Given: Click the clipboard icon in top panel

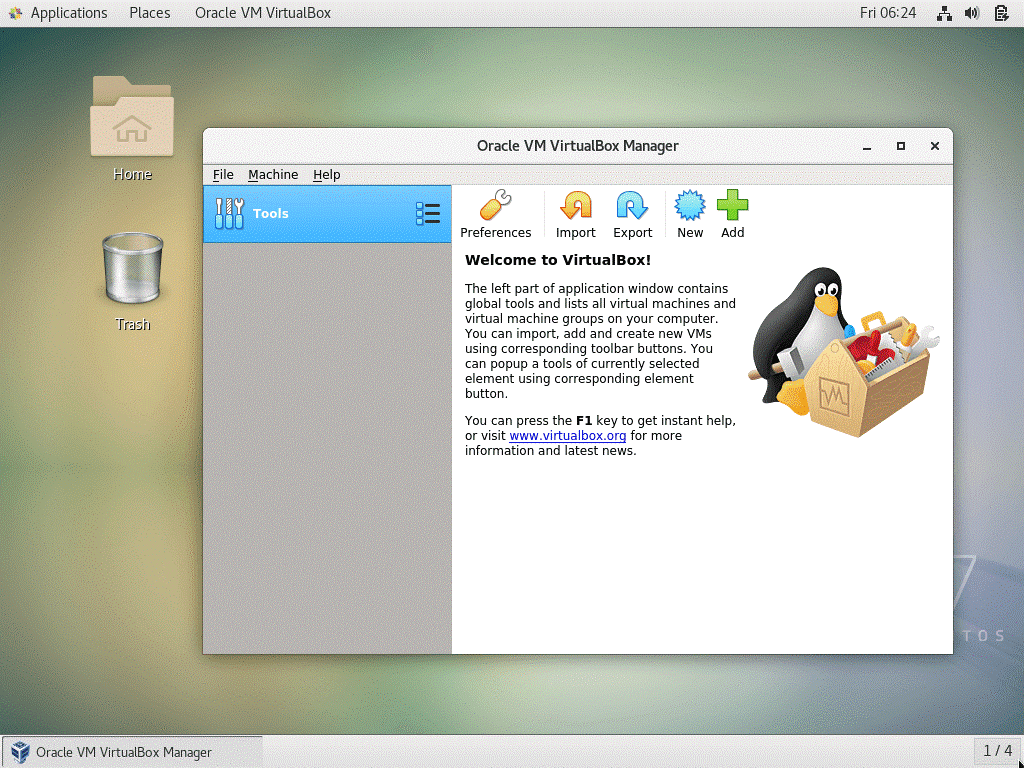Looking at the screenshot, I should (1000, 13).
